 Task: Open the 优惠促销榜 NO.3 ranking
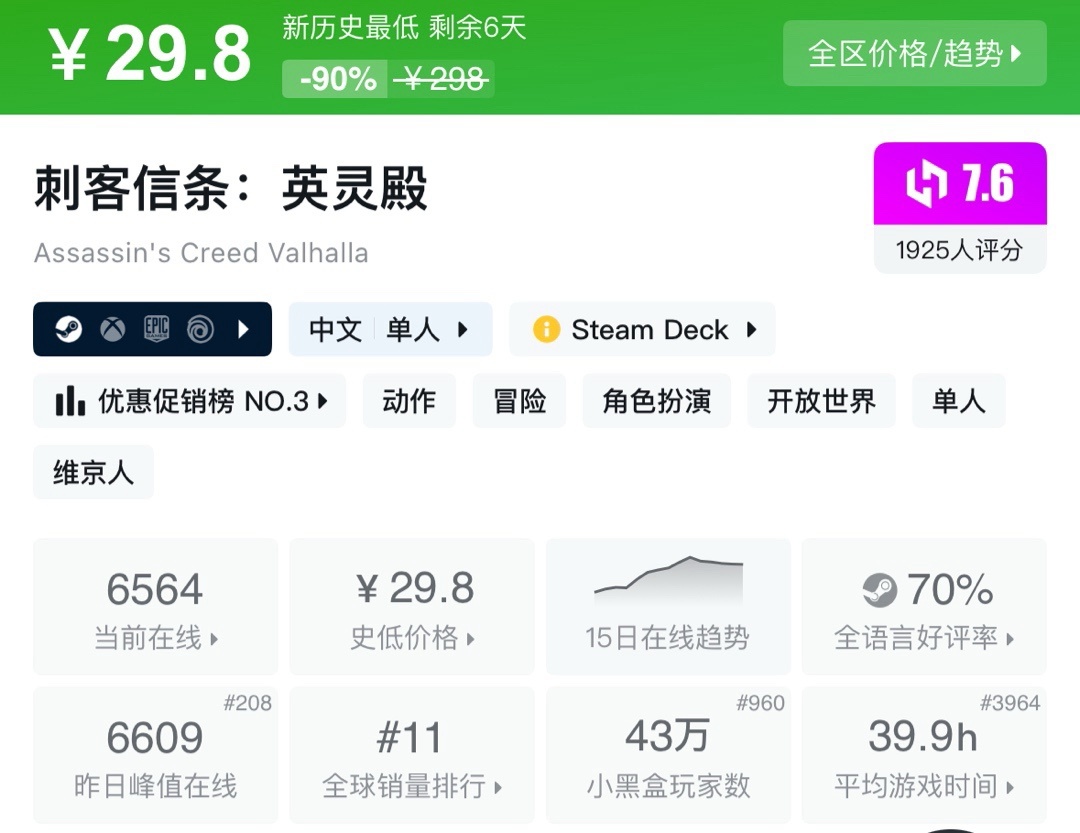coord(190,401)
